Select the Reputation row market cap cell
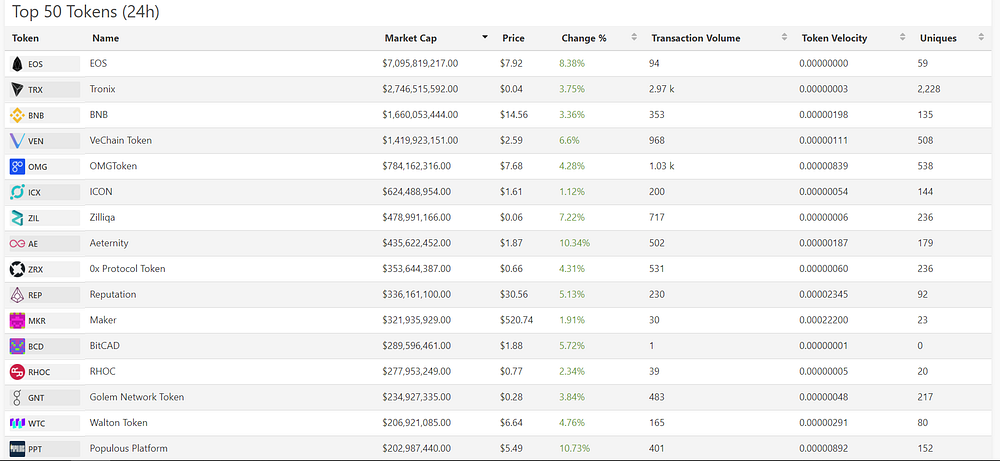Screen dimensions: 1000x461 click(x=416, y=295)
